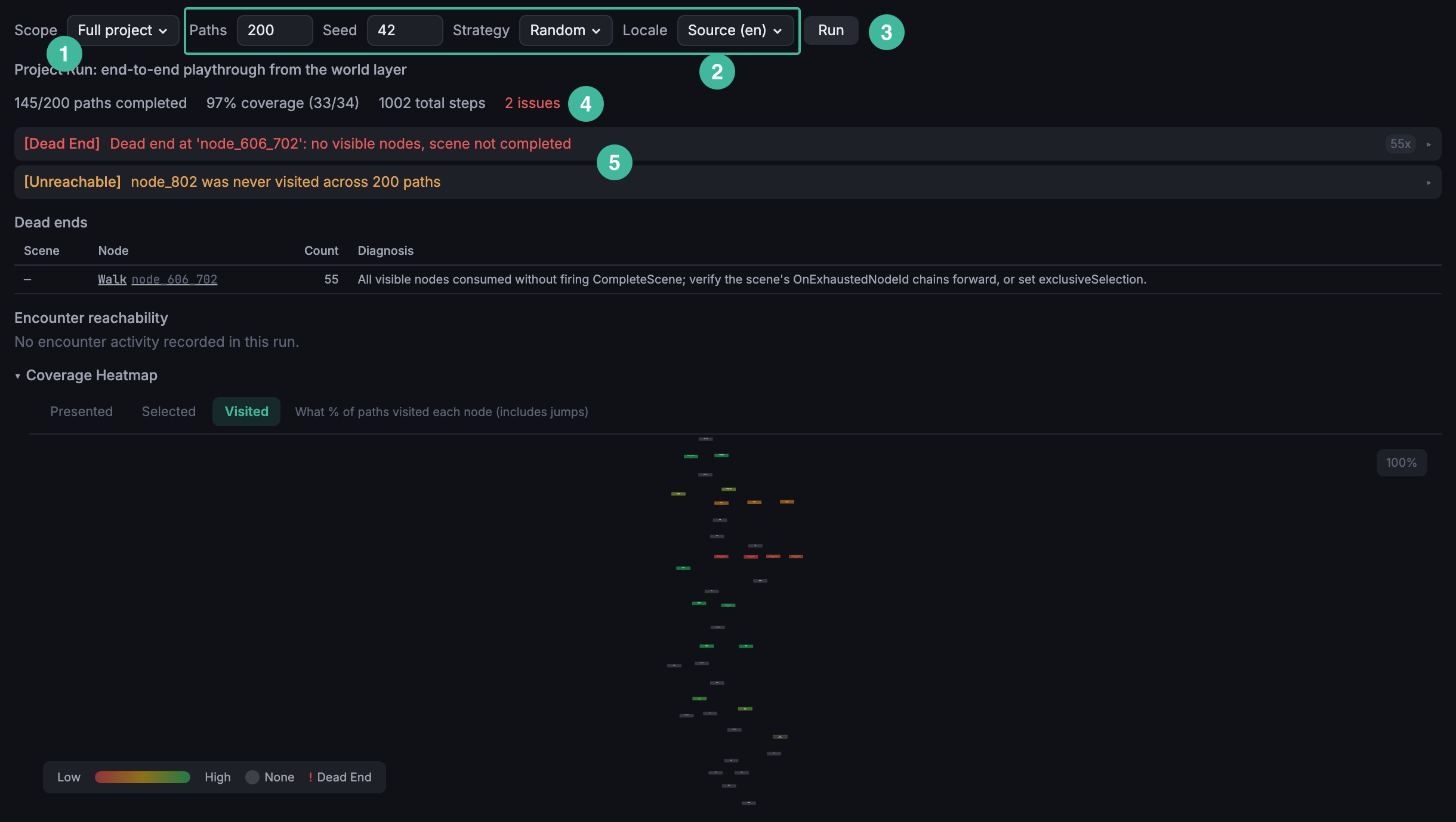Switch to the Selected heatmap tab
Screen dimensions: 1456x822
pyautogui.click(x=169, y=411)
